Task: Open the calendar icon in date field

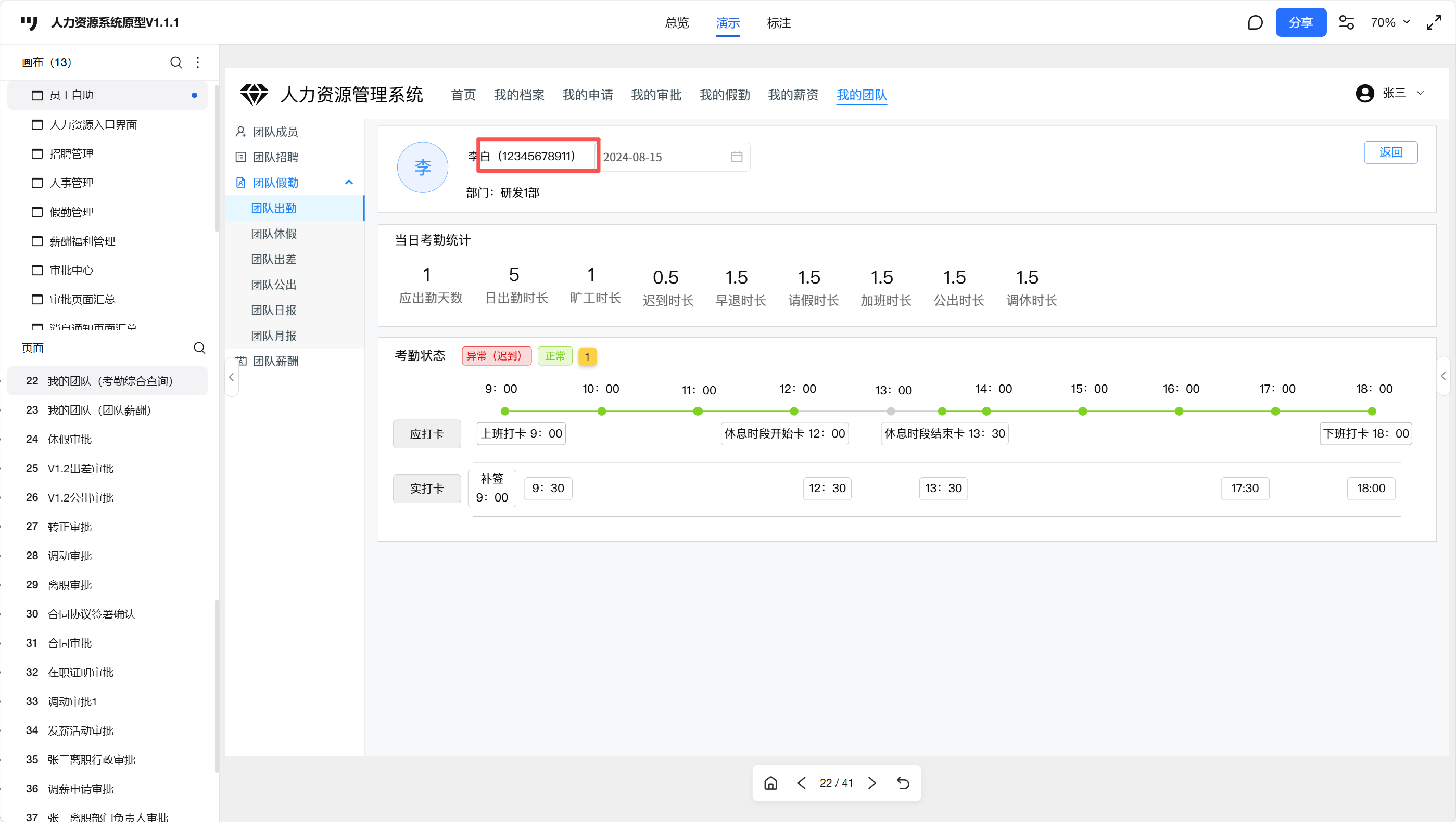Action: pyautogui.click(x=737, y=157)
